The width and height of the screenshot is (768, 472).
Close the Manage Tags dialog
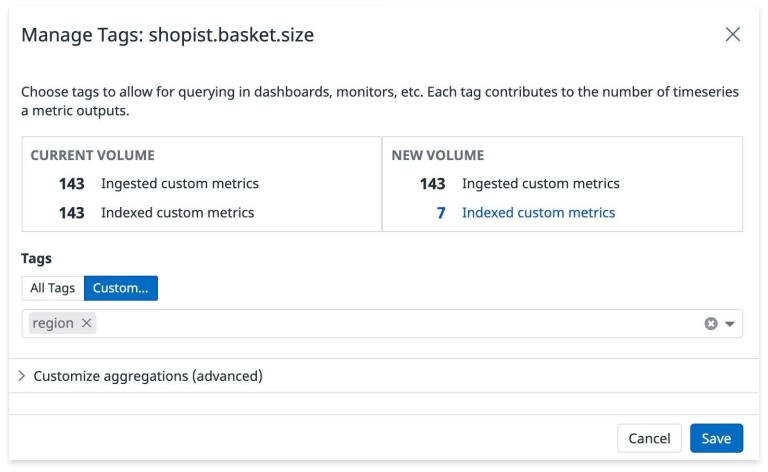[x=733, y=35]
